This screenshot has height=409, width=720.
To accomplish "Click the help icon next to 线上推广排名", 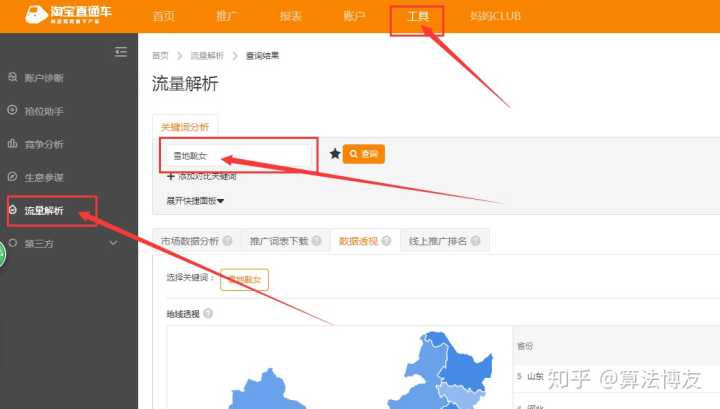I will (475, 241).
